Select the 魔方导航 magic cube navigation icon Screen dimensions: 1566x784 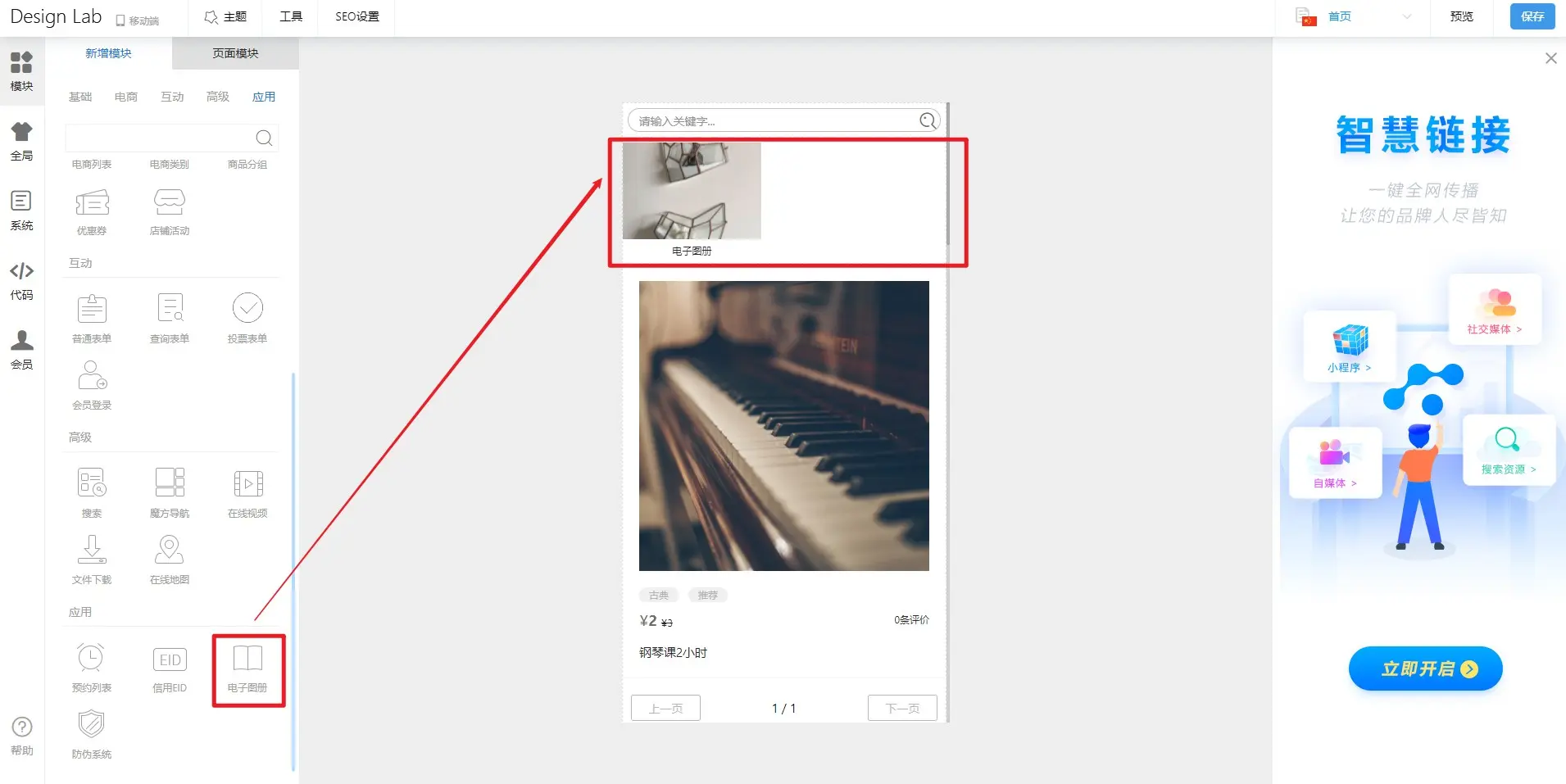[x=170, y=493]
